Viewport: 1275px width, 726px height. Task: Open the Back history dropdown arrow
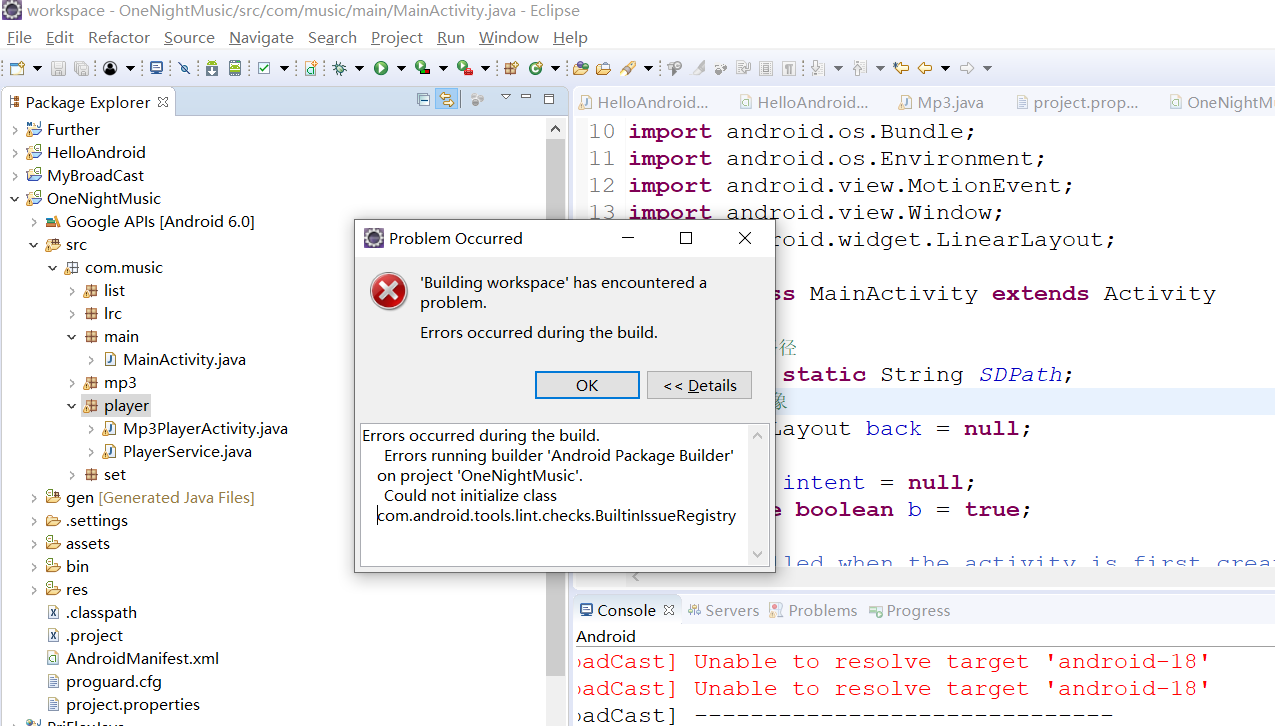945,68
